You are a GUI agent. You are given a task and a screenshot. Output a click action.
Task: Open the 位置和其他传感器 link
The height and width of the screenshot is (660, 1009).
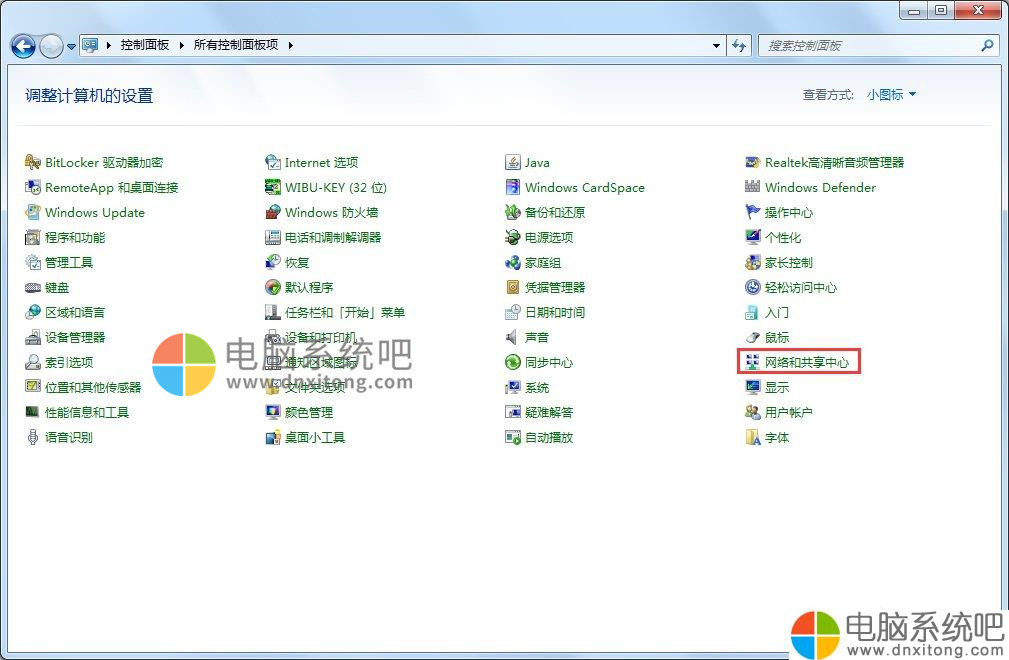pyautogui.click(x=93, y=387)
